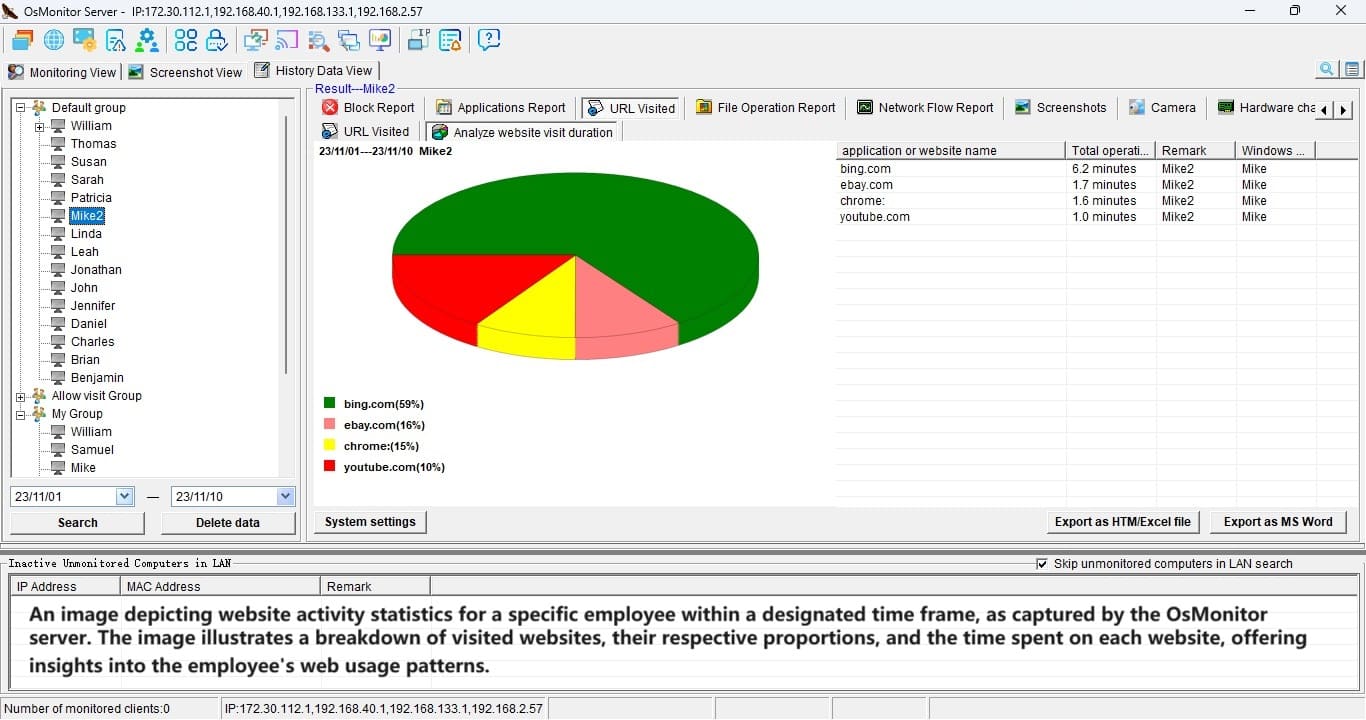Open the start date 23/11/01 dropdown
Screen dimensions: 1366x720
coord(125,496)
